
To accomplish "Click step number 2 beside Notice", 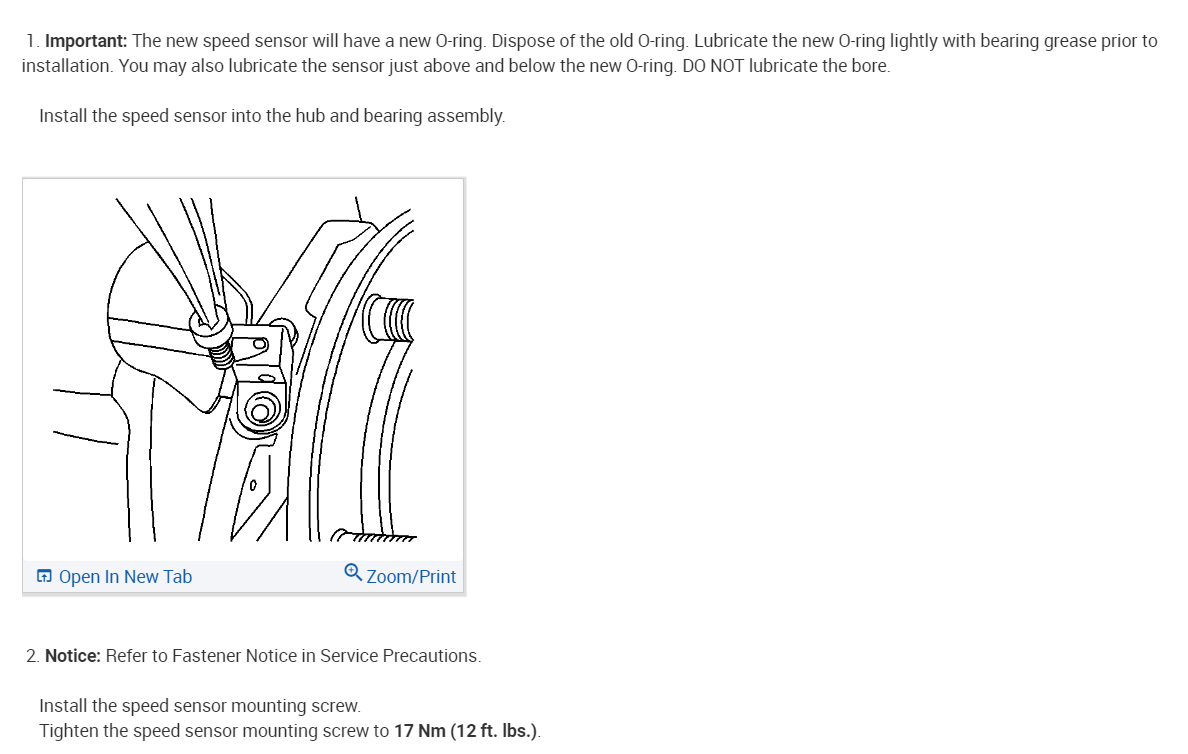I will click(x=33, y=656).
